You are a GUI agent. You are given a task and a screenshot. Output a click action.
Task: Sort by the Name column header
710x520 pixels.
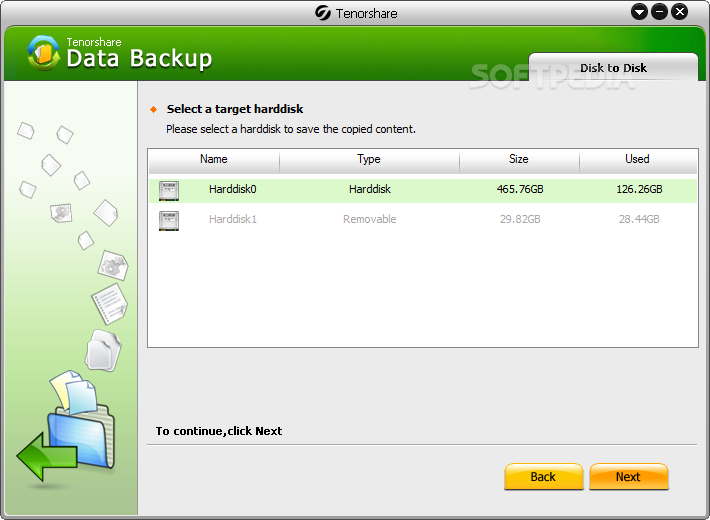tap(214, 159)
